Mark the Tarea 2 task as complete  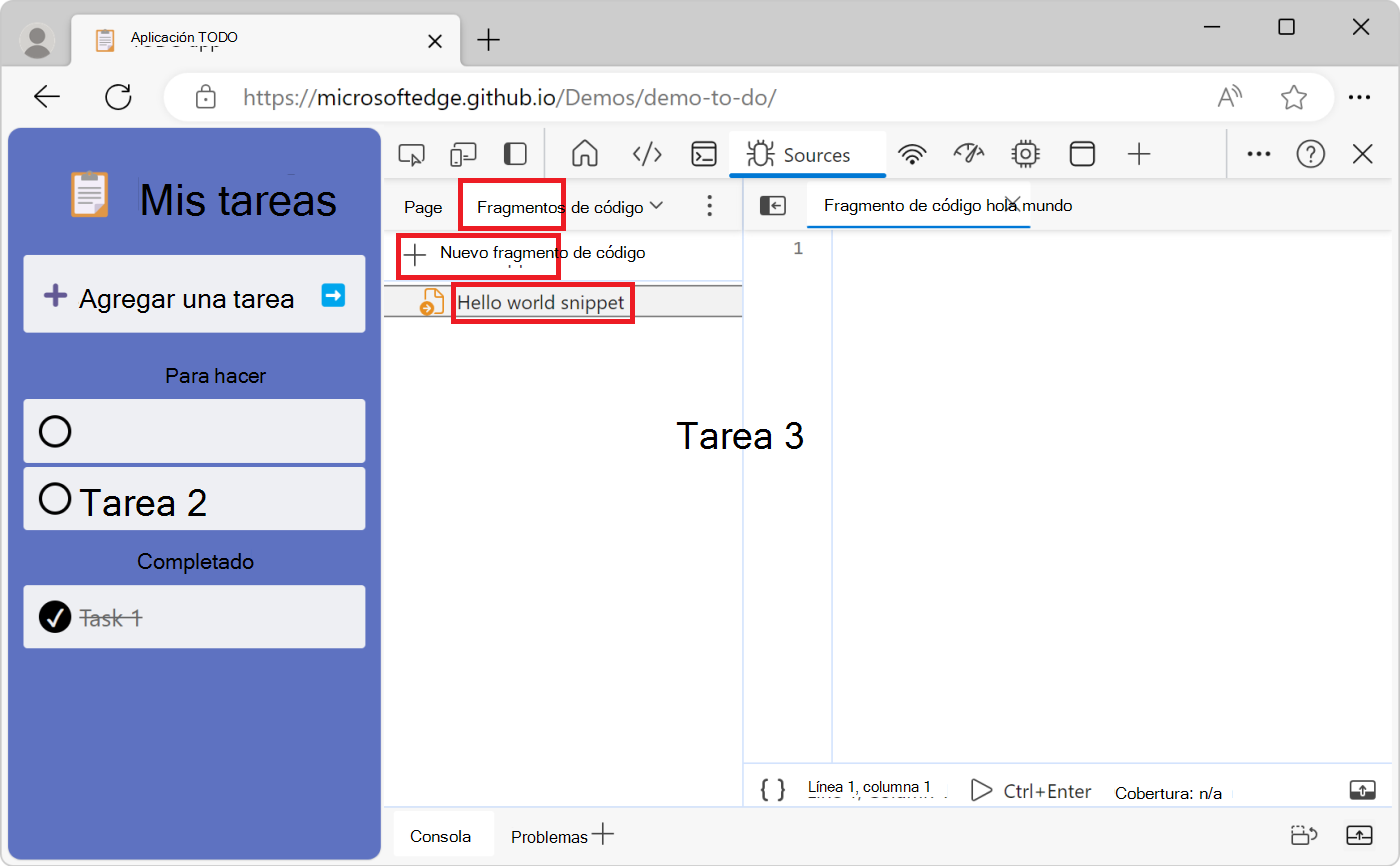55,498
